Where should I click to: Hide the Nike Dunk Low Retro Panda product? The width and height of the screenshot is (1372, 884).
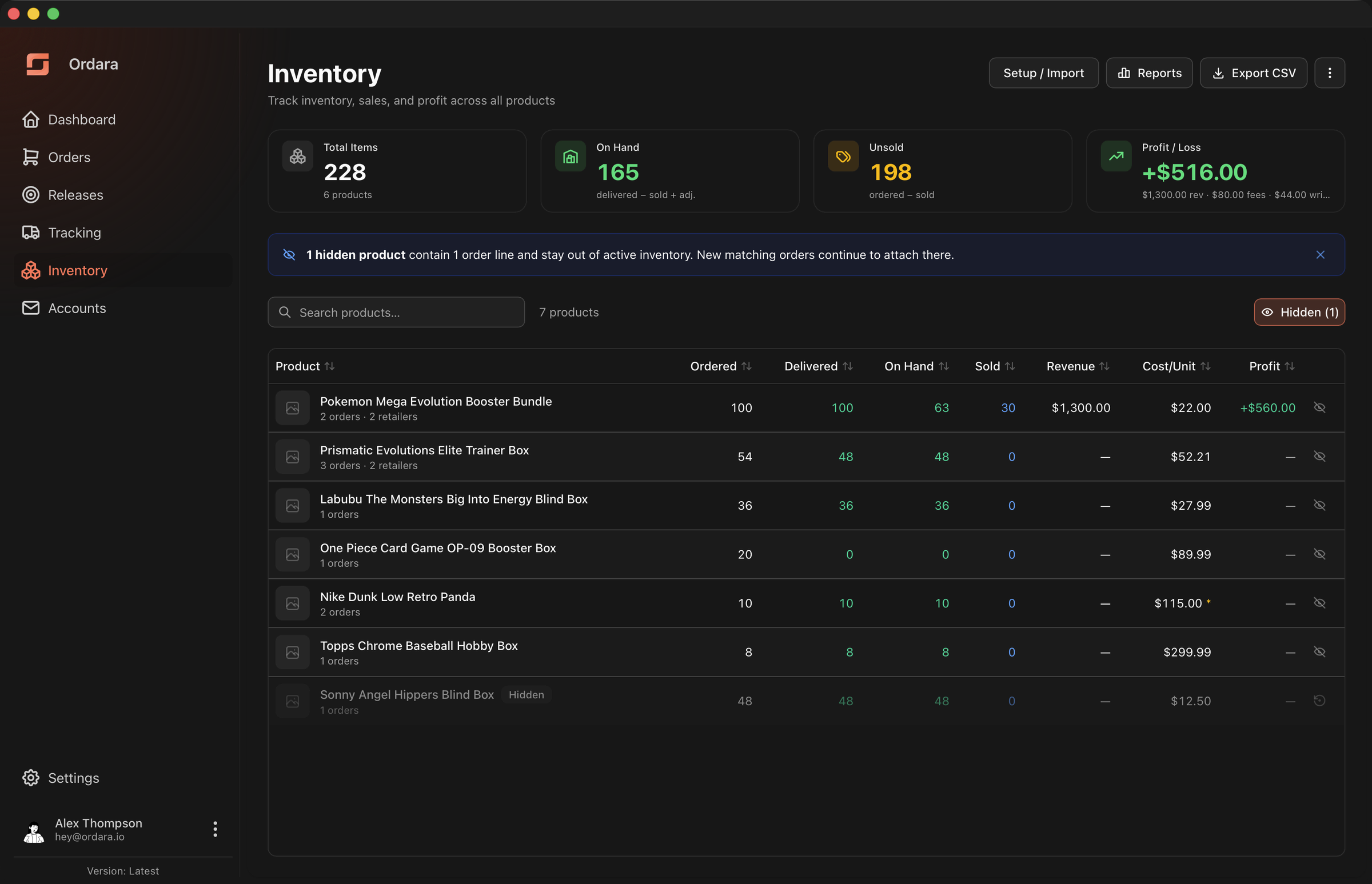click(1319, 603)
